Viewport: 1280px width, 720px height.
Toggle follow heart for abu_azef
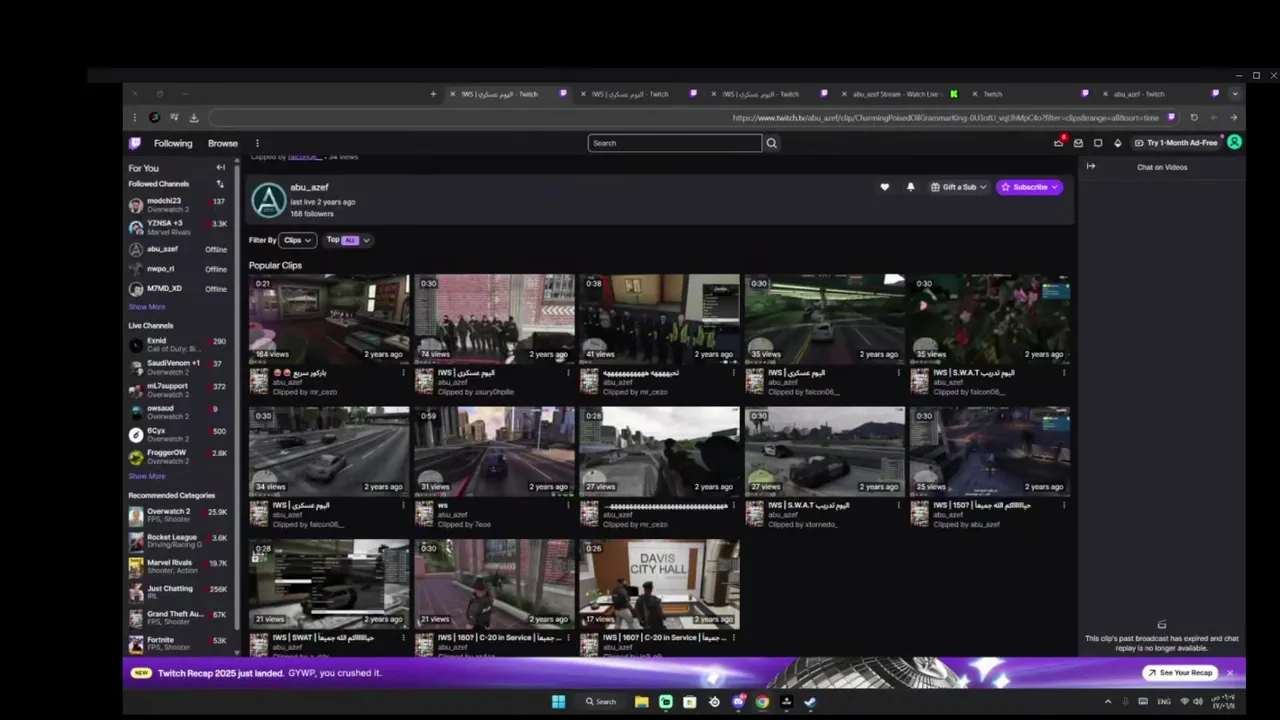click(884, 187)
